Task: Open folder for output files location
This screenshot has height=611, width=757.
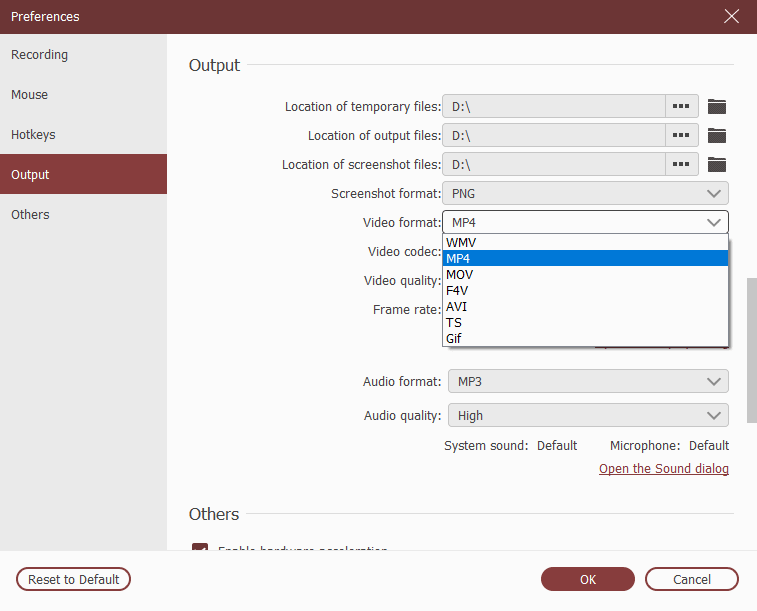Action: (x=716, y=135)
